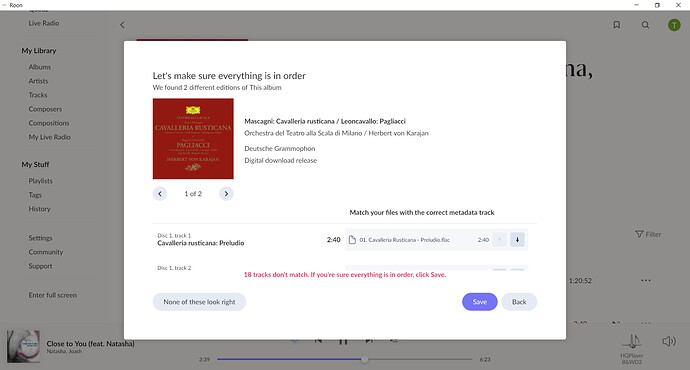Open the track Filter
This screenshot has height=370, width=690.
pyautogui.click(x=648, y=234)
